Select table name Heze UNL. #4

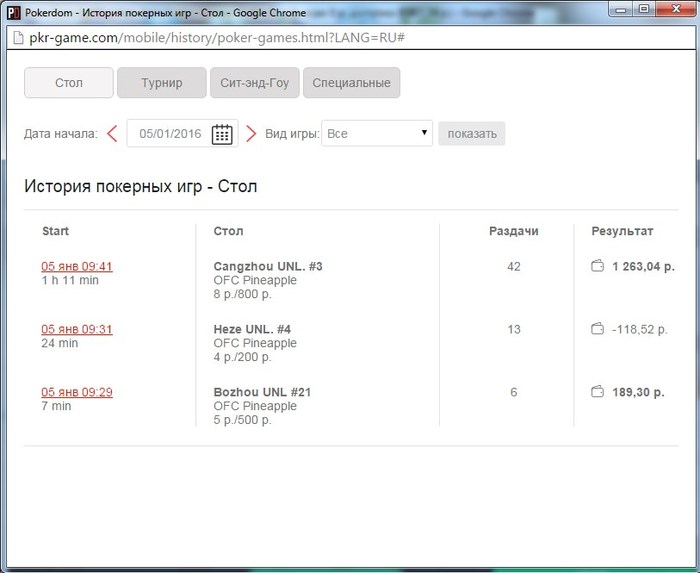click(x=252, y=329)
